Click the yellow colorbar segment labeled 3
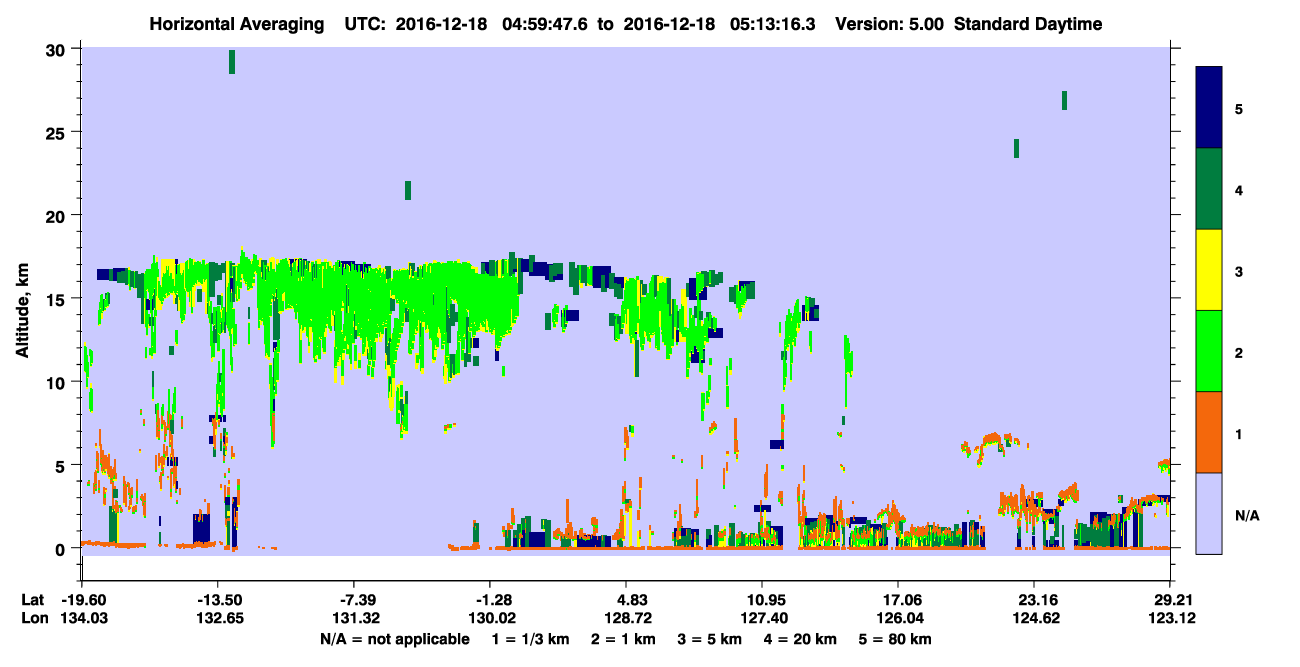This screenshot has width=1300, height=667. (1209, 270)
